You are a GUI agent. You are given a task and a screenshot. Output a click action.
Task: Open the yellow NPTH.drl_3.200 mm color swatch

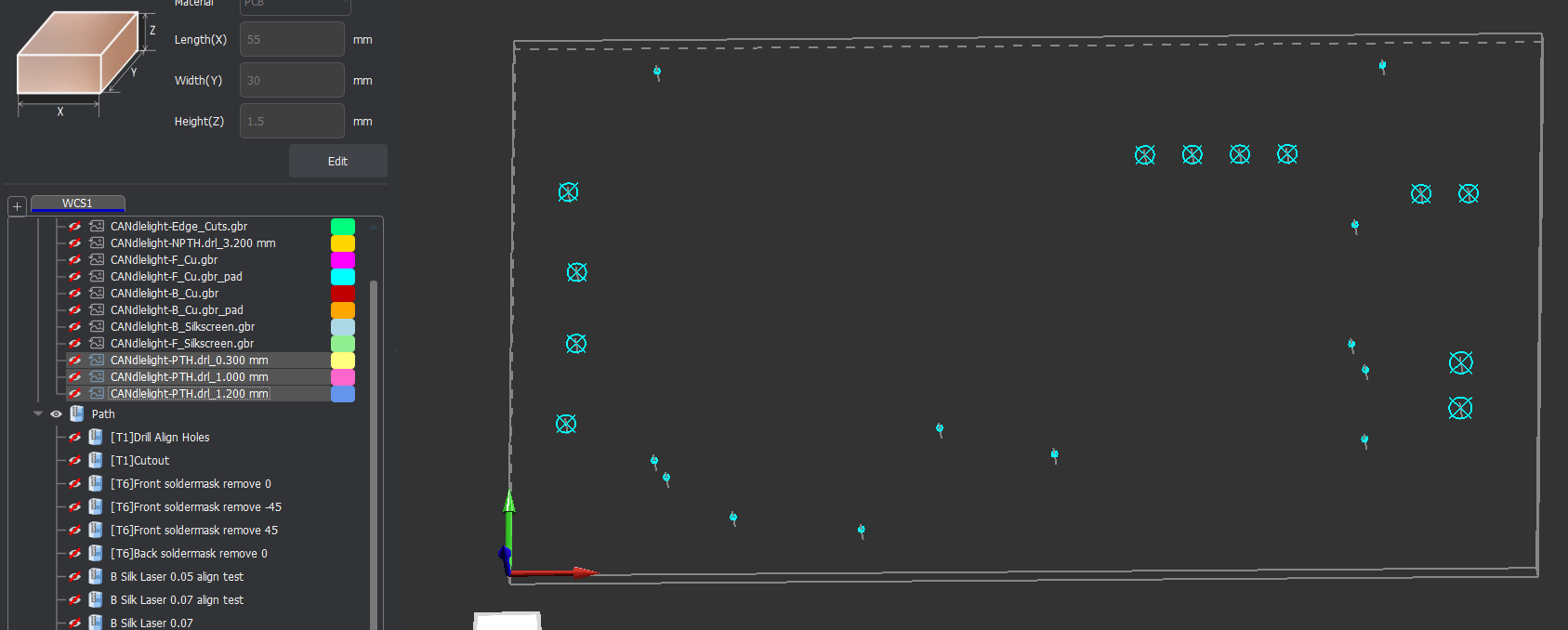click(343, 243)
